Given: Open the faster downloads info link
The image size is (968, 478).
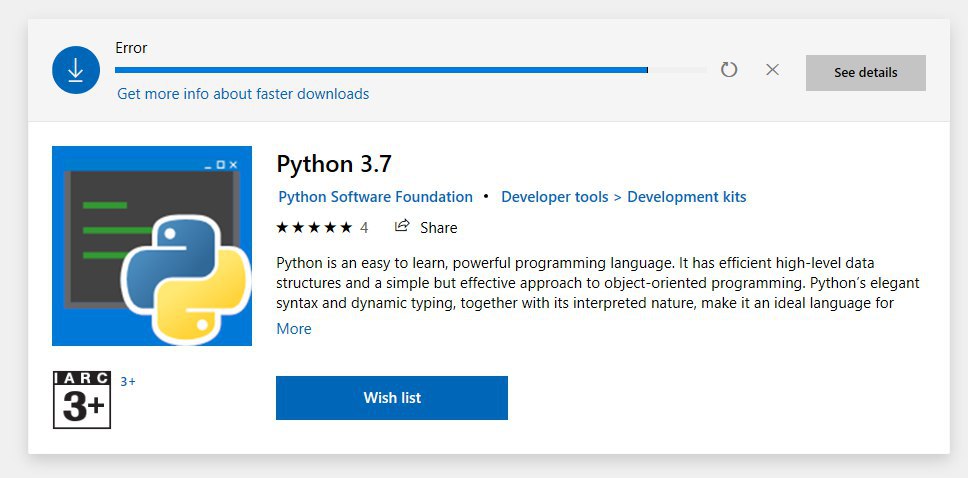Looking at the screenshot, I should coord(243,94).
